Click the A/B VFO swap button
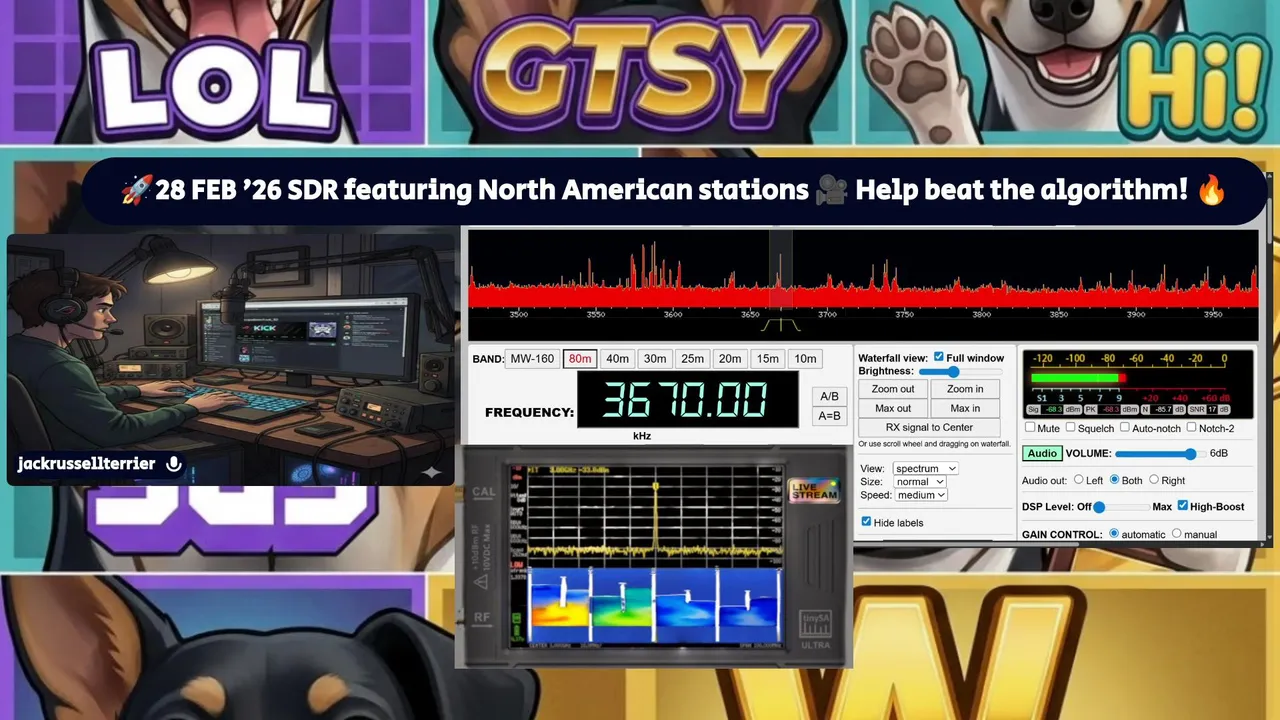The height and width of the screenshot is (720, 1280). tap(829, 396)
